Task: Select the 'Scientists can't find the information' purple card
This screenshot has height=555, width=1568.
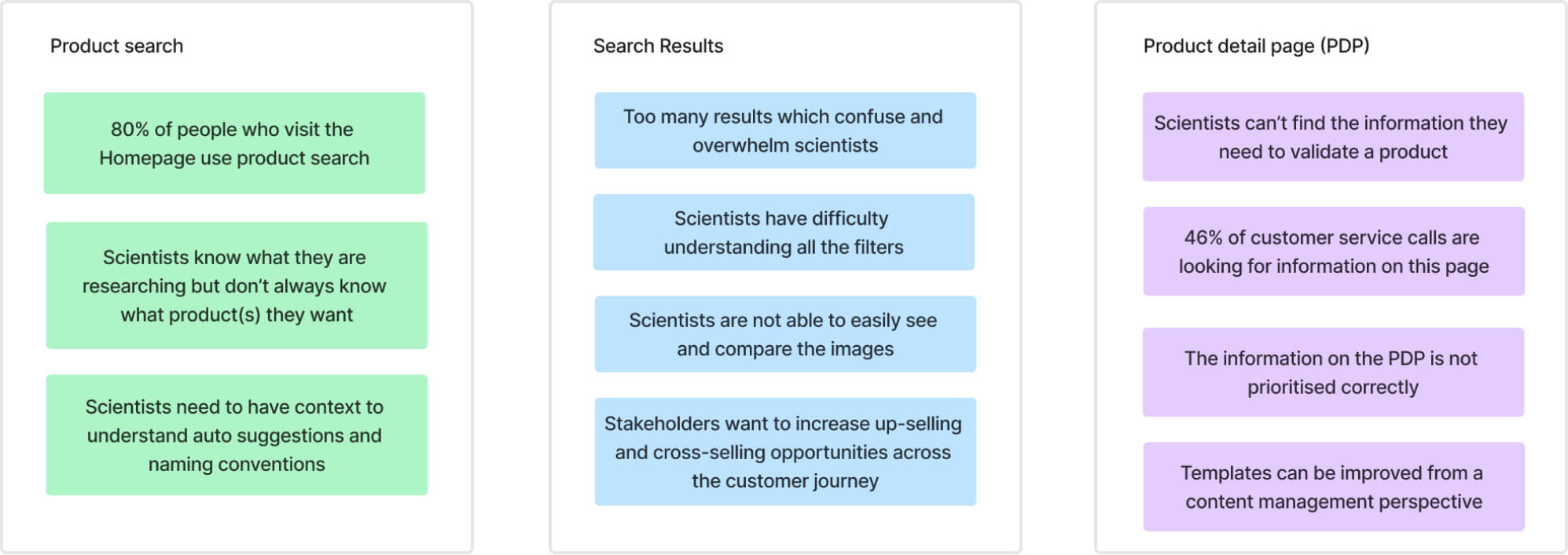Action: coord(1333,137)
